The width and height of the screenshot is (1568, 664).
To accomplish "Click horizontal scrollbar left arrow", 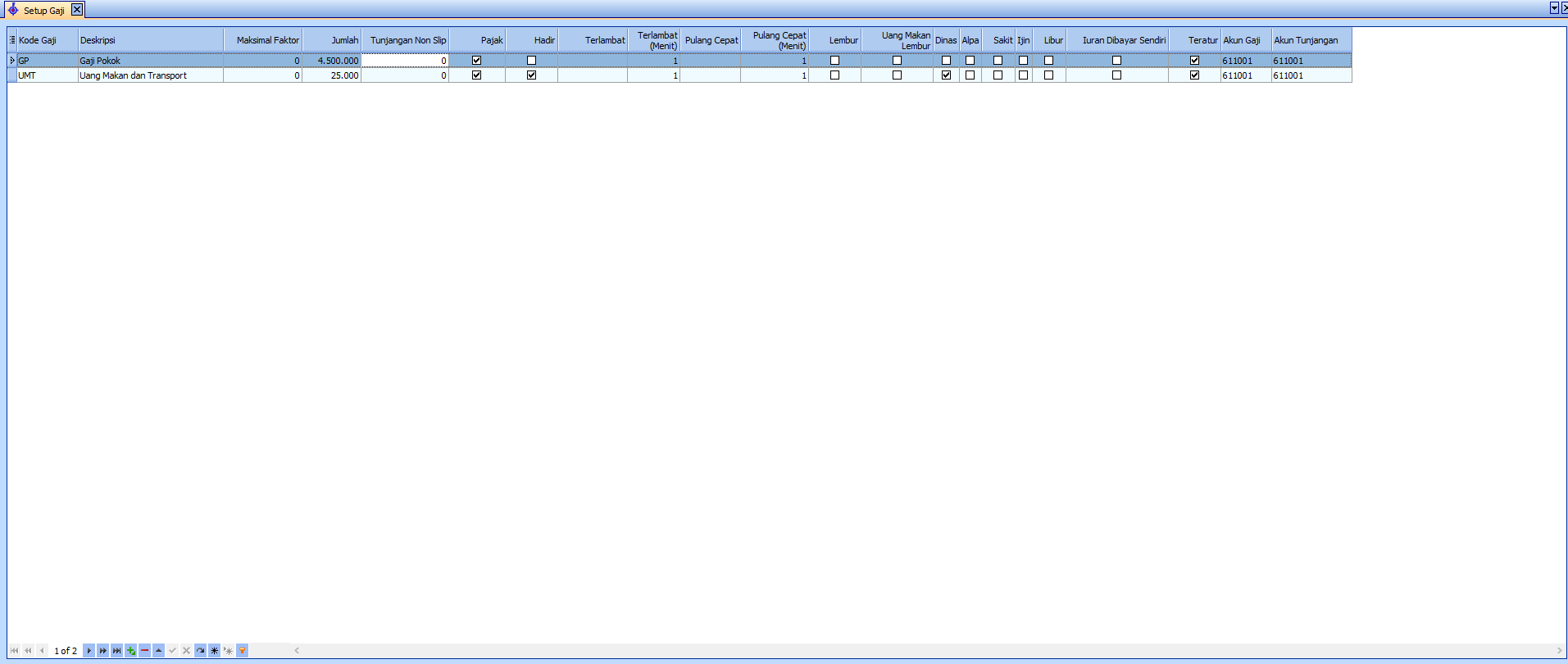I will click(x=297, y=650).
